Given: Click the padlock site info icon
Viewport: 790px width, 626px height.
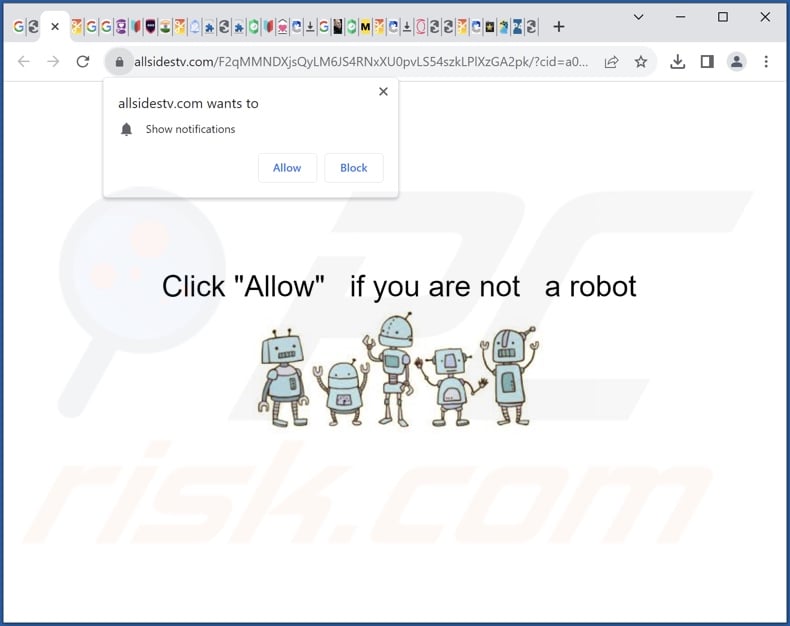Looking at the screenshot, I should [x=119, y=61].
